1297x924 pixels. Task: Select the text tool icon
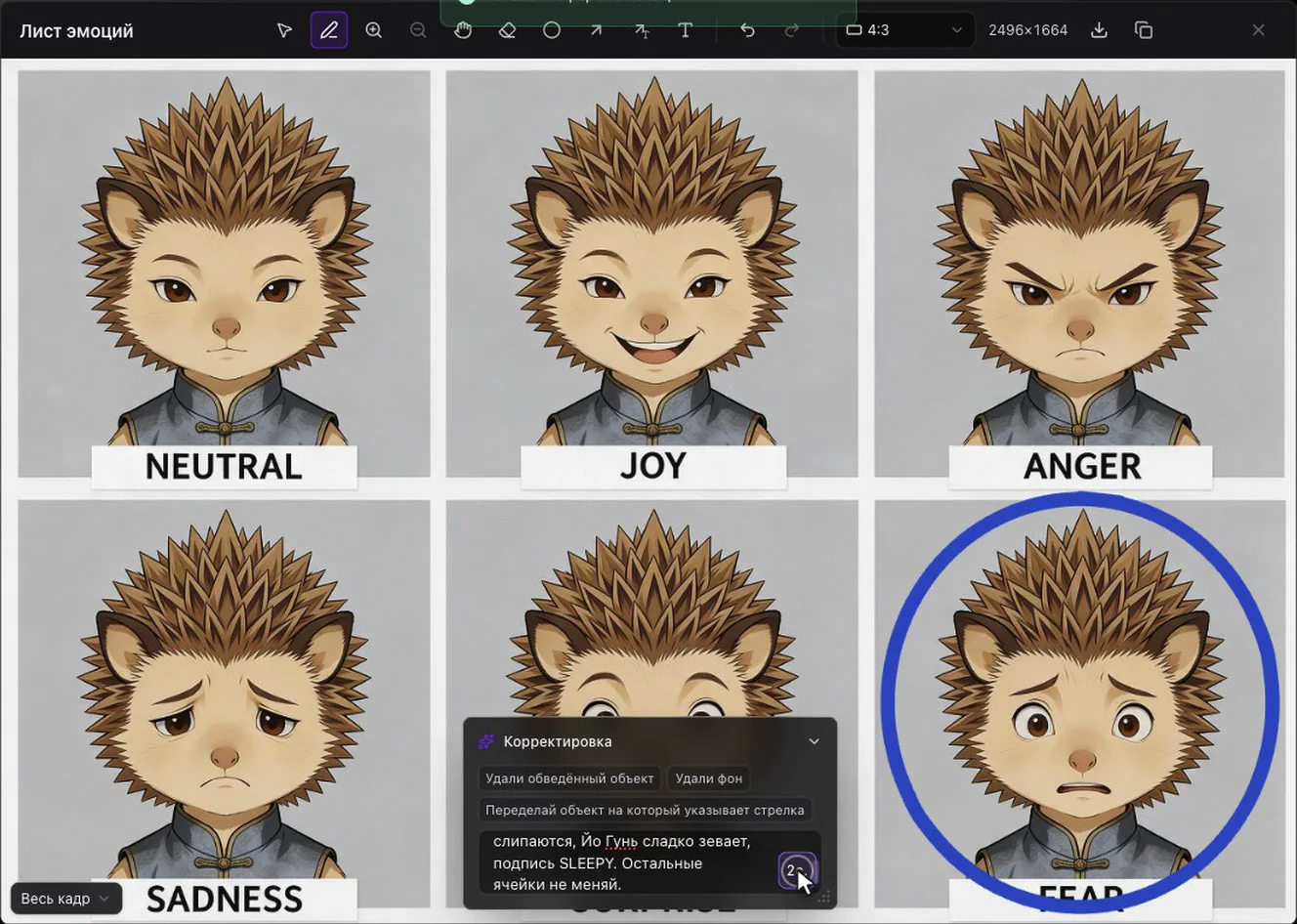tap(686, 30)
